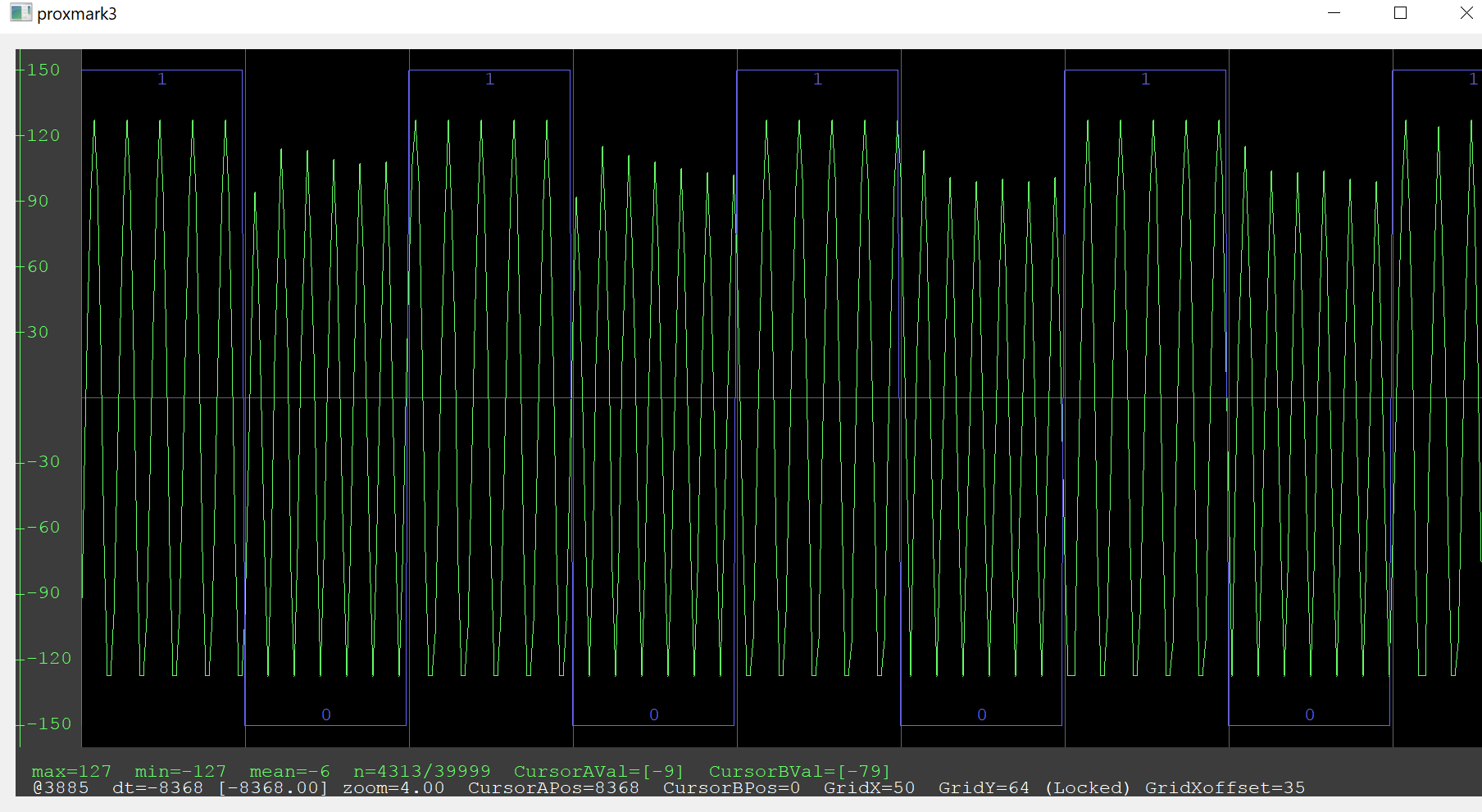The width and height of the screenshot is (1482, 812).
Task: Toggle the (Locked) grid indicator
Action: 1087,787
